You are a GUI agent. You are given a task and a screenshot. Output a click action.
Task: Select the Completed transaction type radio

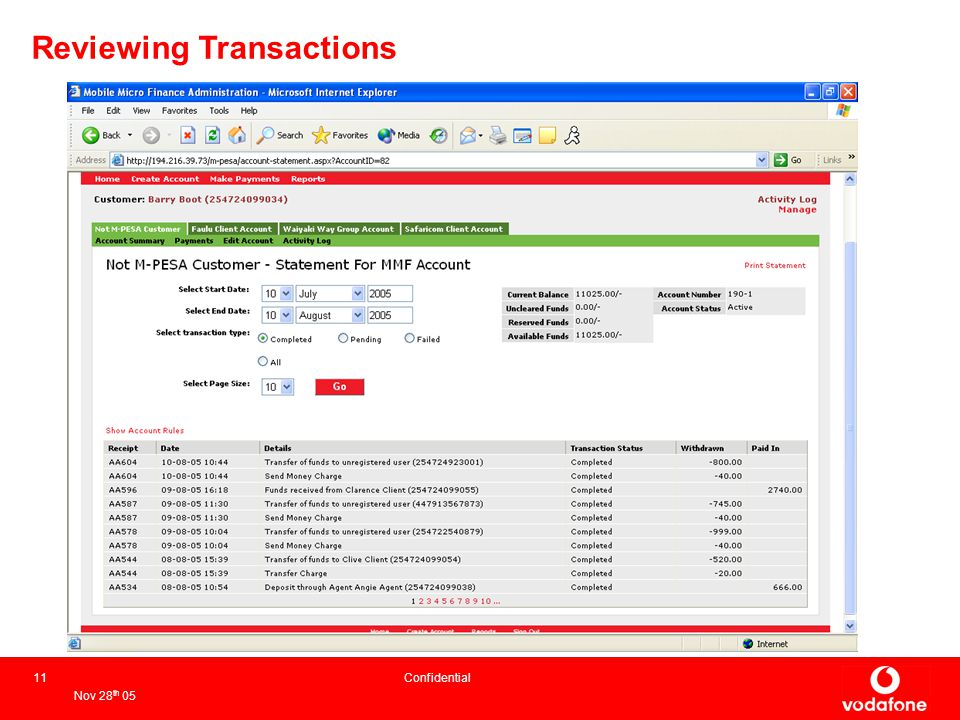(263, 338)
